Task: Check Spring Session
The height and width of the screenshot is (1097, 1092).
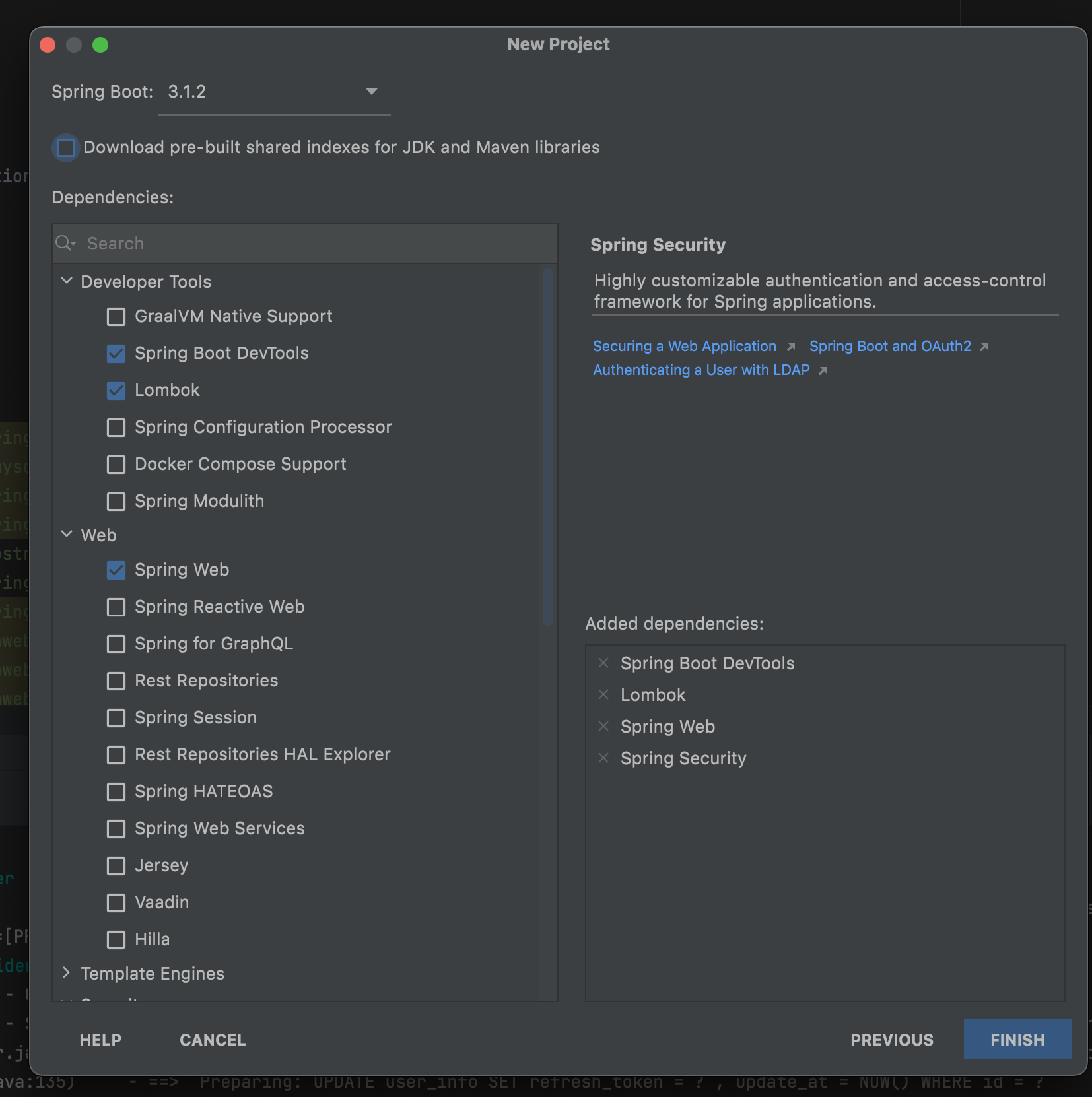Action: point(116,718)
